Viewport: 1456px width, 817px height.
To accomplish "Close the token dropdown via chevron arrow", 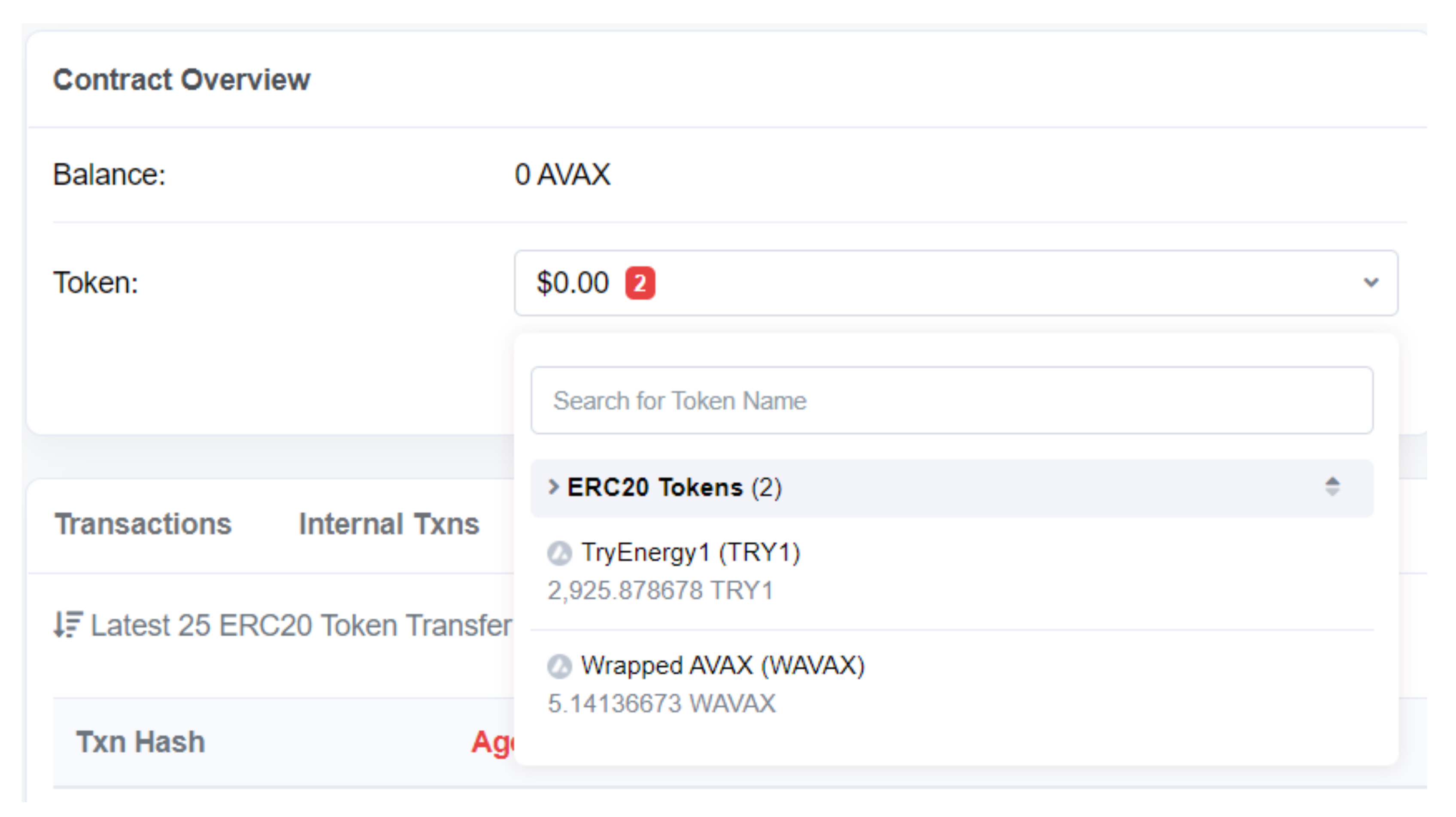I will (x=1371, y=282).
